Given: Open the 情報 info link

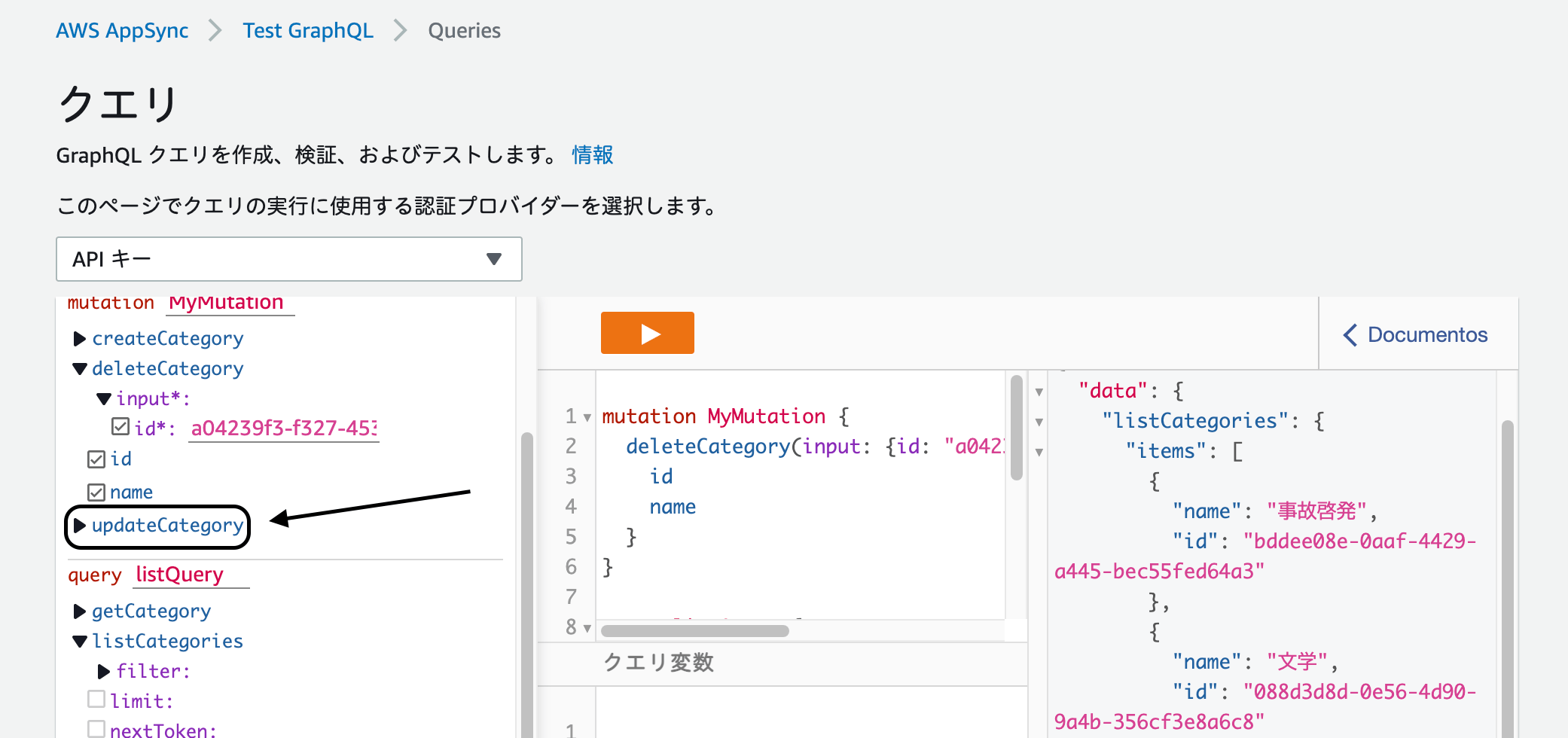Looking at the screenshot, I should point(593,155).
